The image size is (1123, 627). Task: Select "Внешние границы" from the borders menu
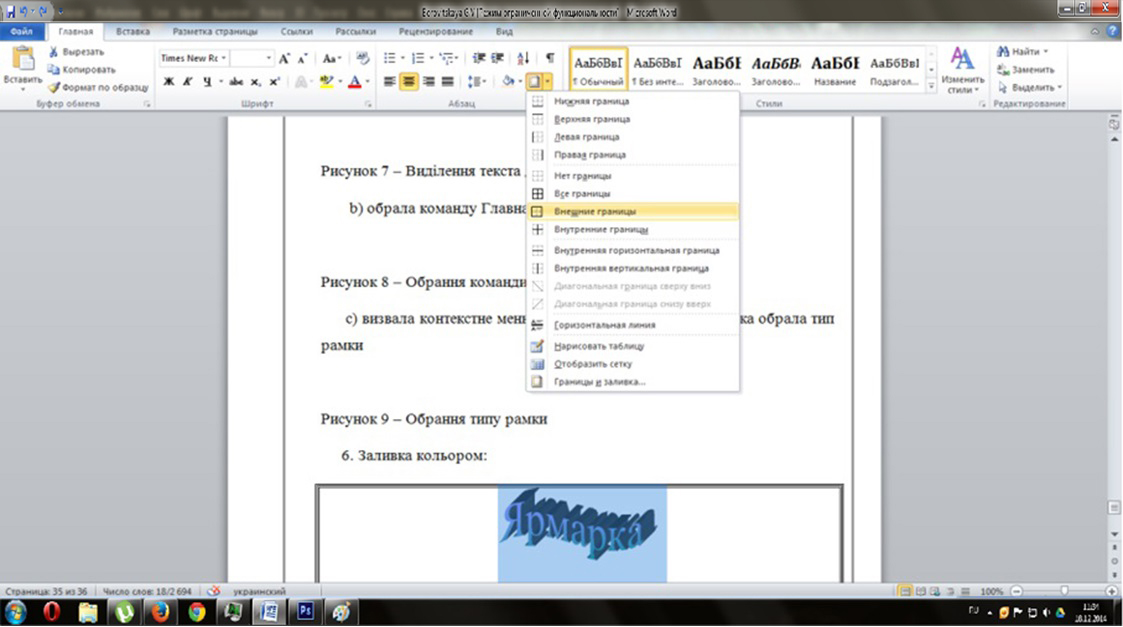click(594, 211)
